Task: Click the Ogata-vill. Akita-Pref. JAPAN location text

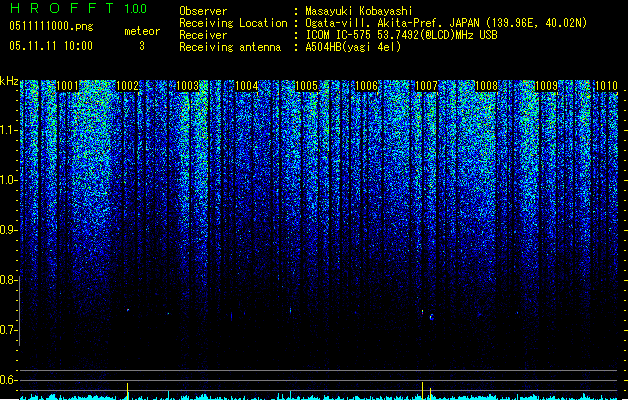Action: (446, 23)
